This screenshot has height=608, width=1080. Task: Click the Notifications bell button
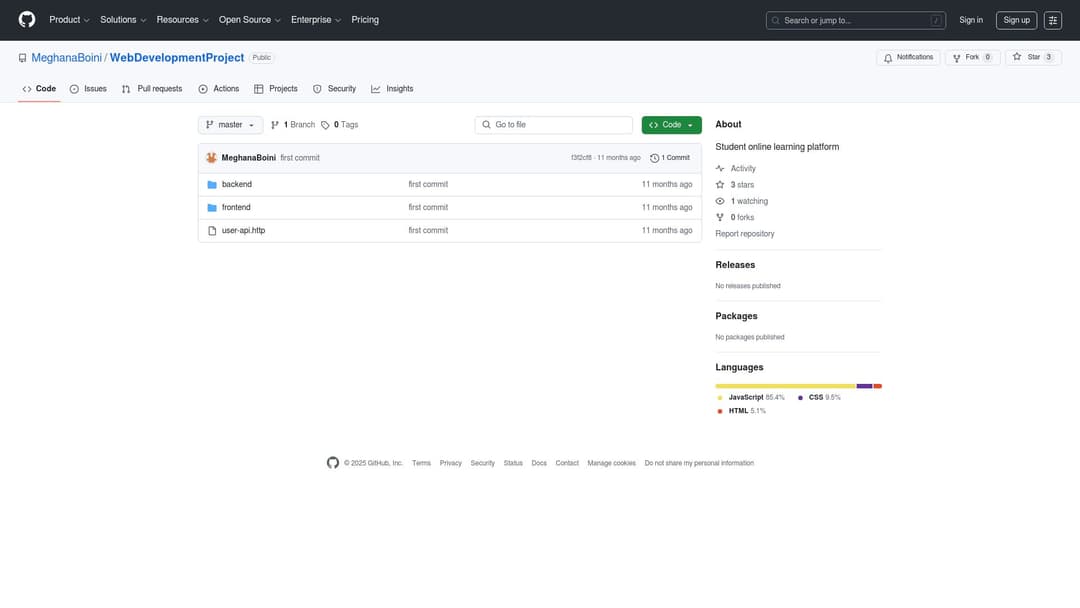(908, 57)
